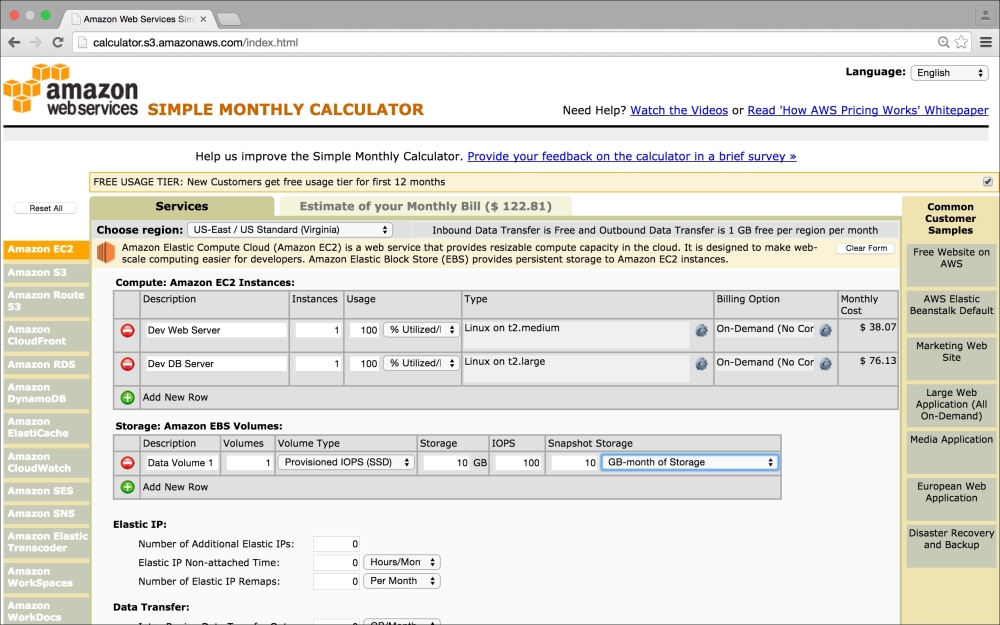This screenshot has height=625, width=1000.
Task: Select Amazon CloudFront in sidebar
Action: 46,335
